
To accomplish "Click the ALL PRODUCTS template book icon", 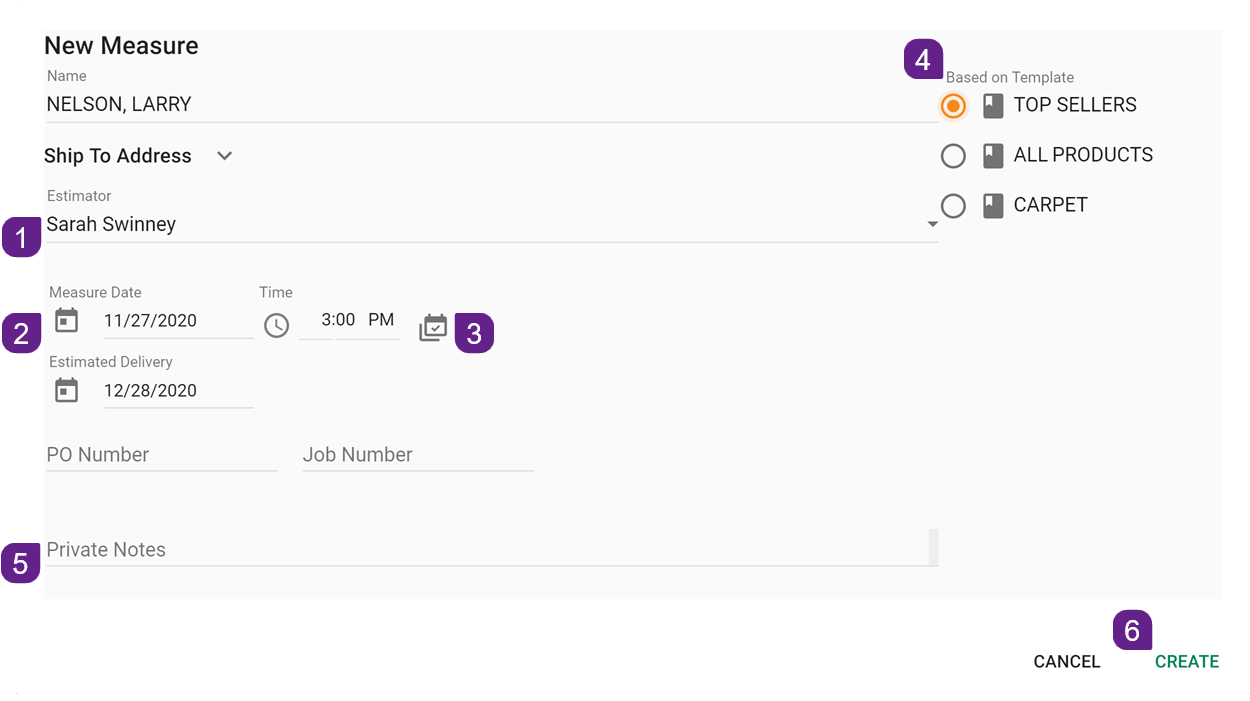I will 992,155.
